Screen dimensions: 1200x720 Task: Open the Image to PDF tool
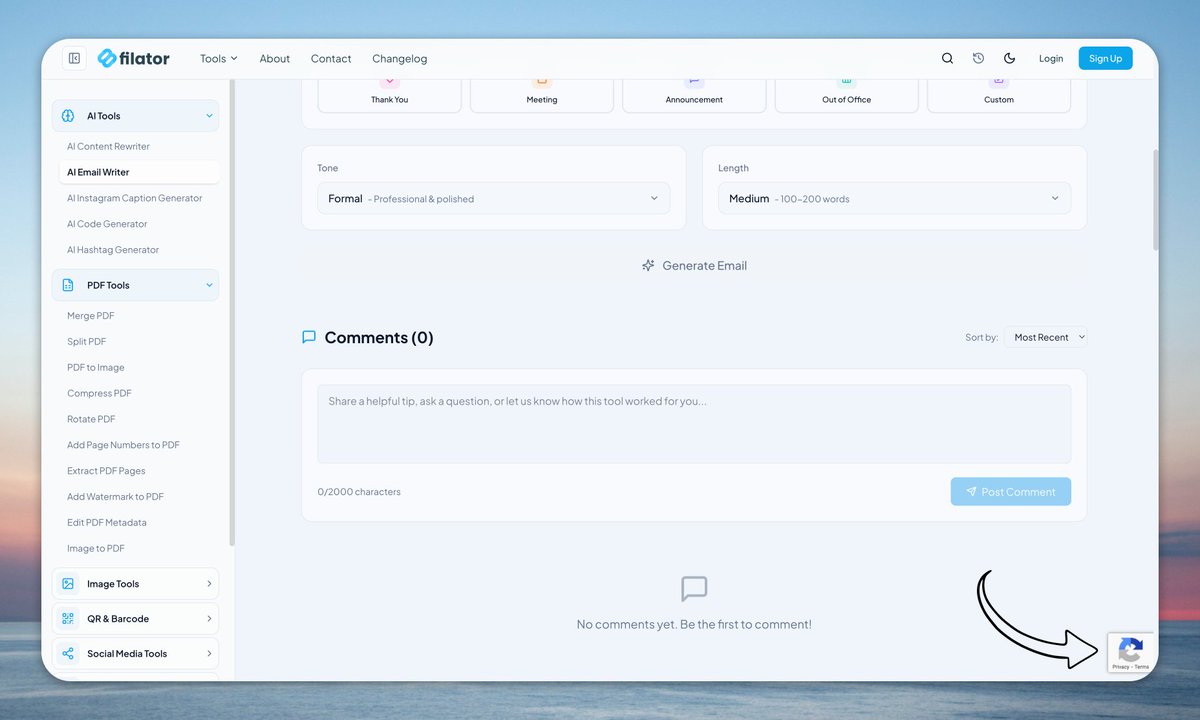[96, 549]
